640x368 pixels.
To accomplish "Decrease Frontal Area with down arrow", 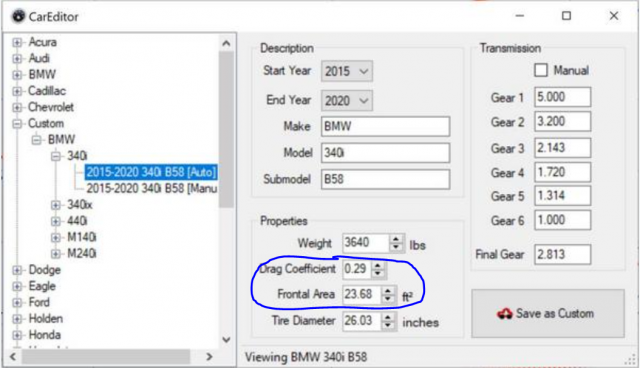I will pos(388,298).
